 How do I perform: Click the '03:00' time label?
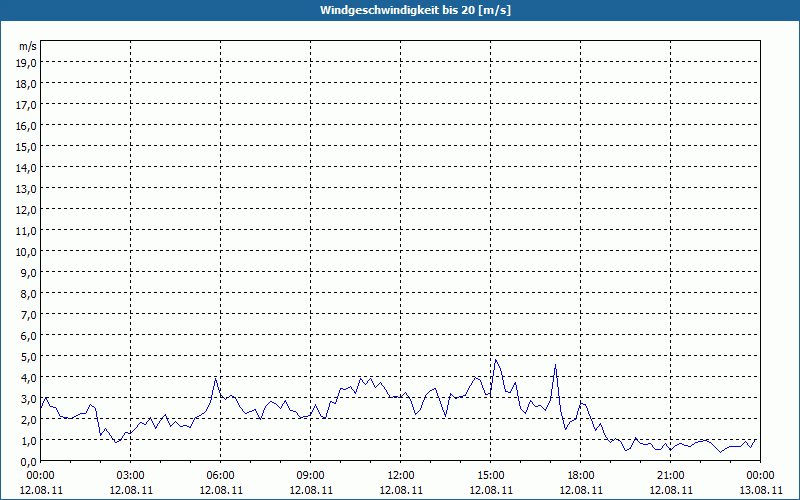point(131,476)
